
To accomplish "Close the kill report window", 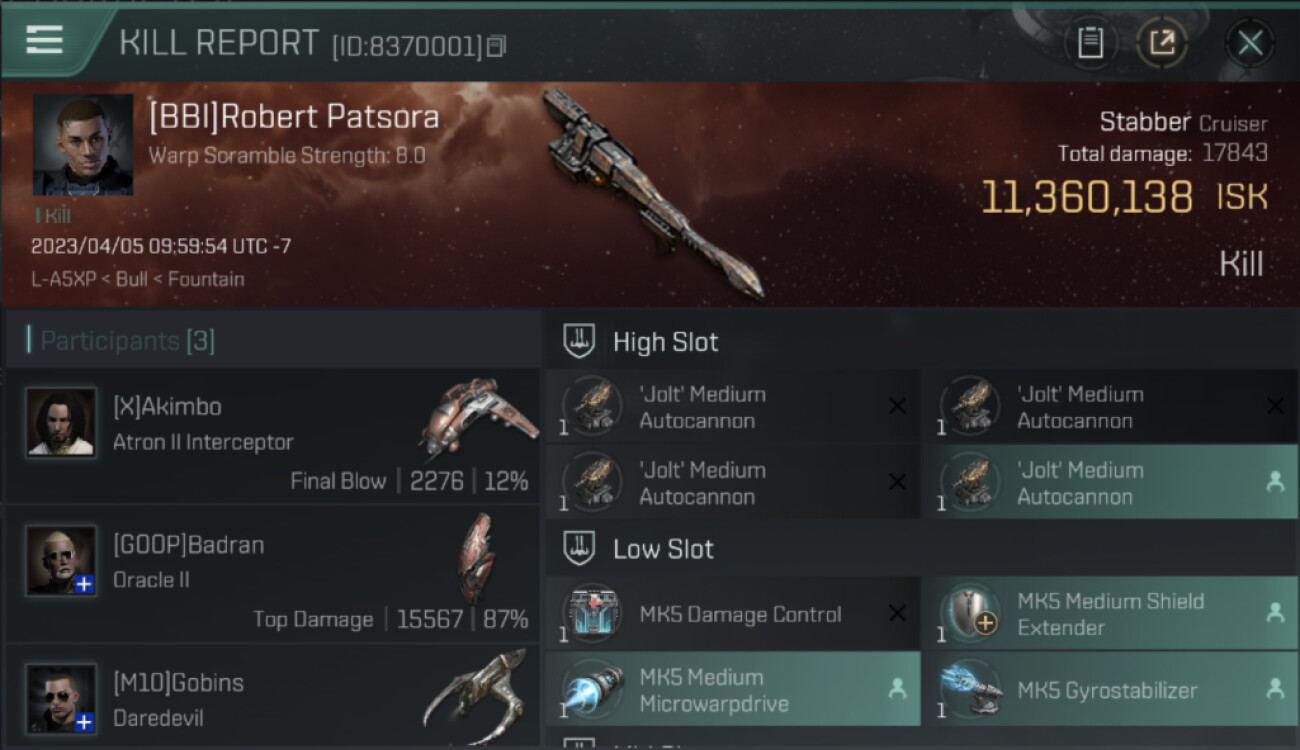I will click(x=1250, y=43).
